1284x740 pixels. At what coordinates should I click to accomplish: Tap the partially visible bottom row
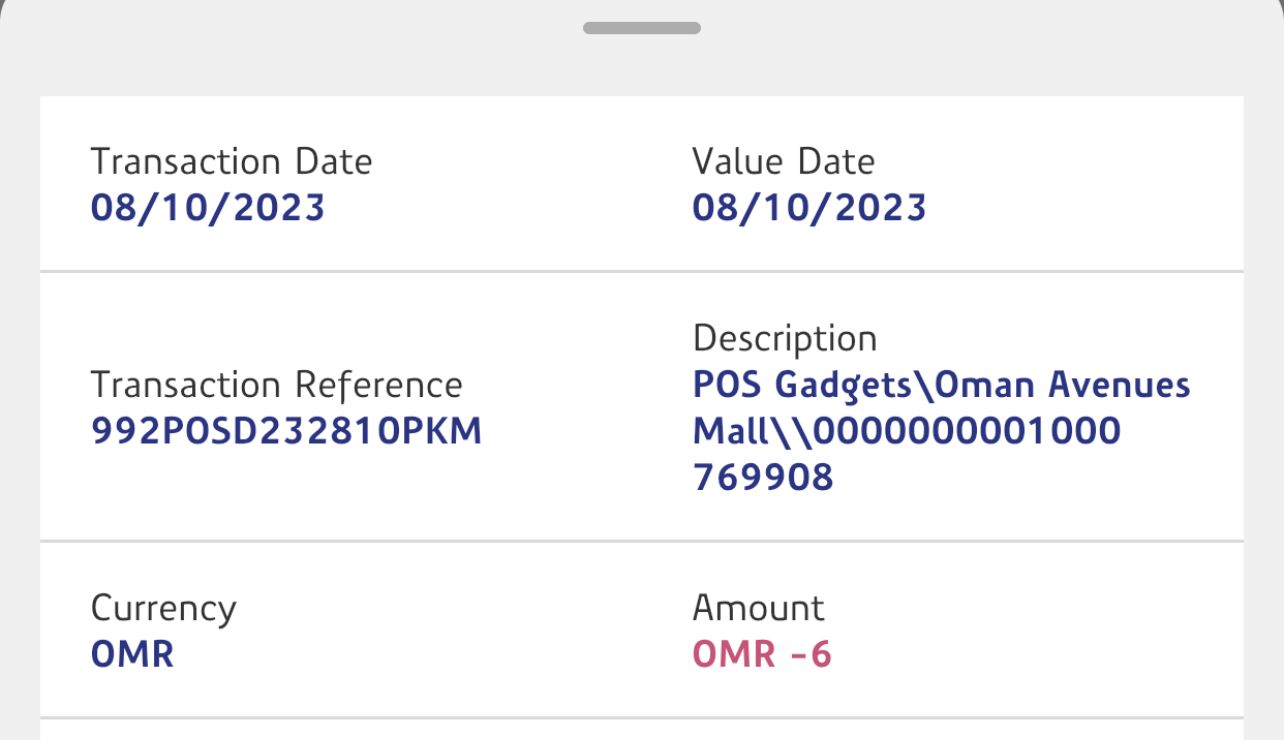[x=641, y=731]
